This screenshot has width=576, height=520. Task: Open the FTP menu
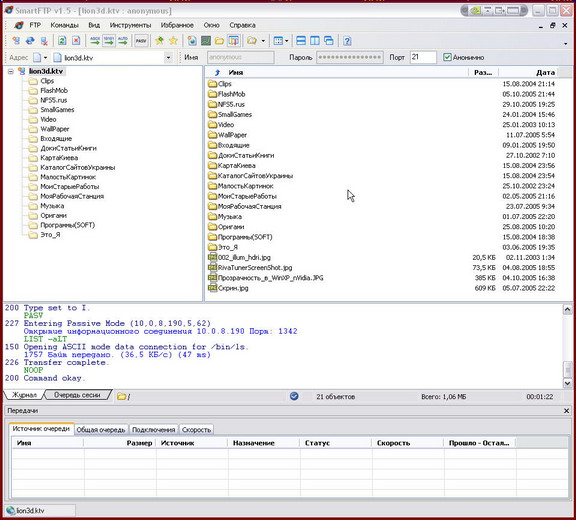click(35, 25)
